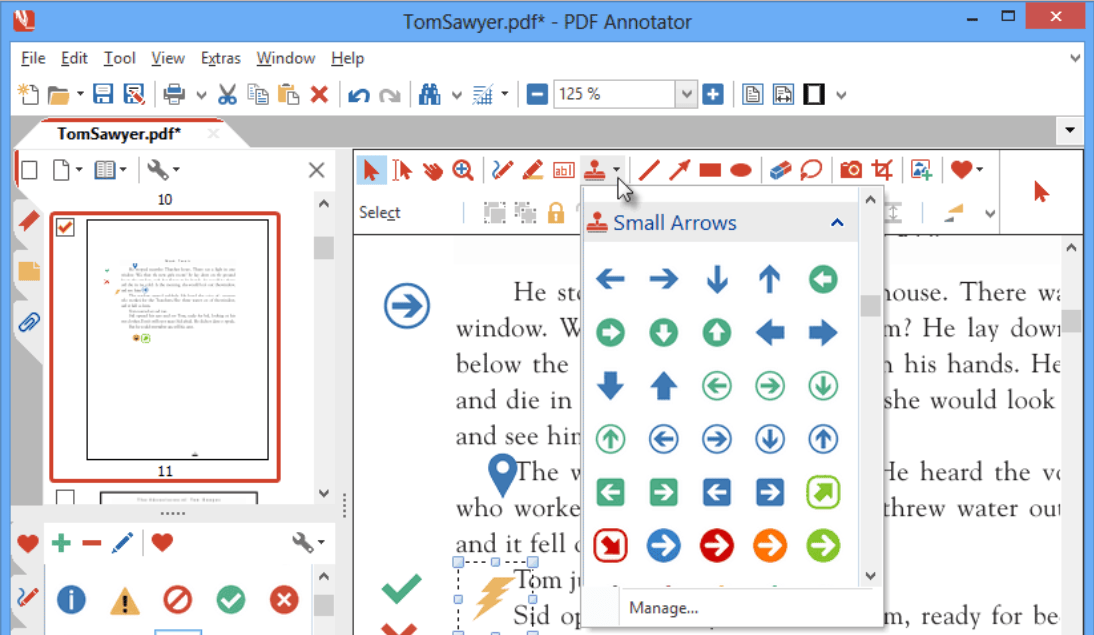Pick the orange circled right arrow stamp

point(770,546)
